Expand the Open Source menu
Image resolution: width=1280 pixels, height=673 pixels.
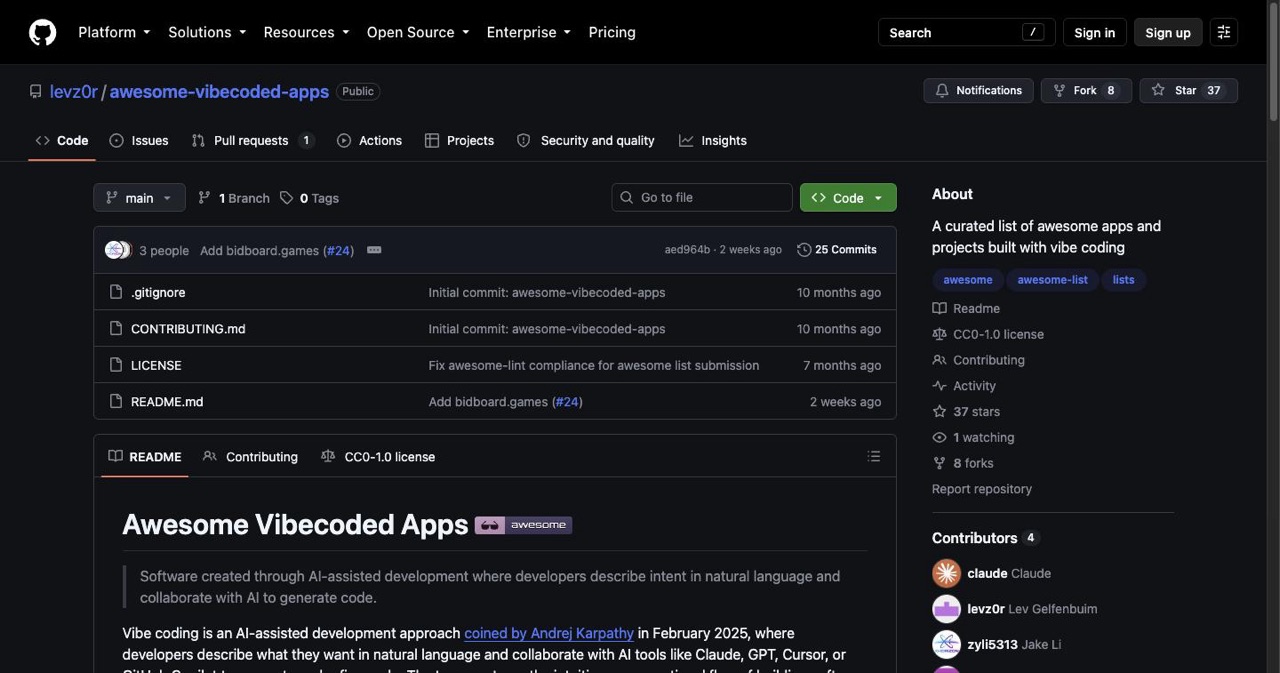coord(418,32)
